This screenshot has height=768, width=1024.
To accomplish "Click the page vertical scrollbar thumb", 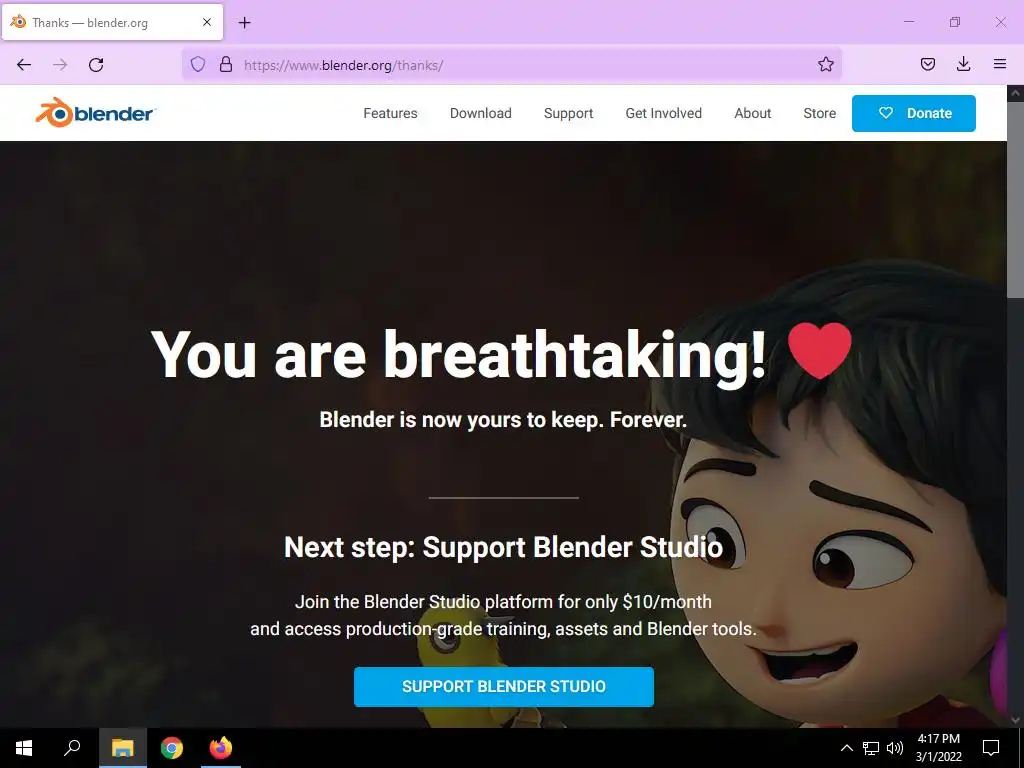I will [1015, 202].
